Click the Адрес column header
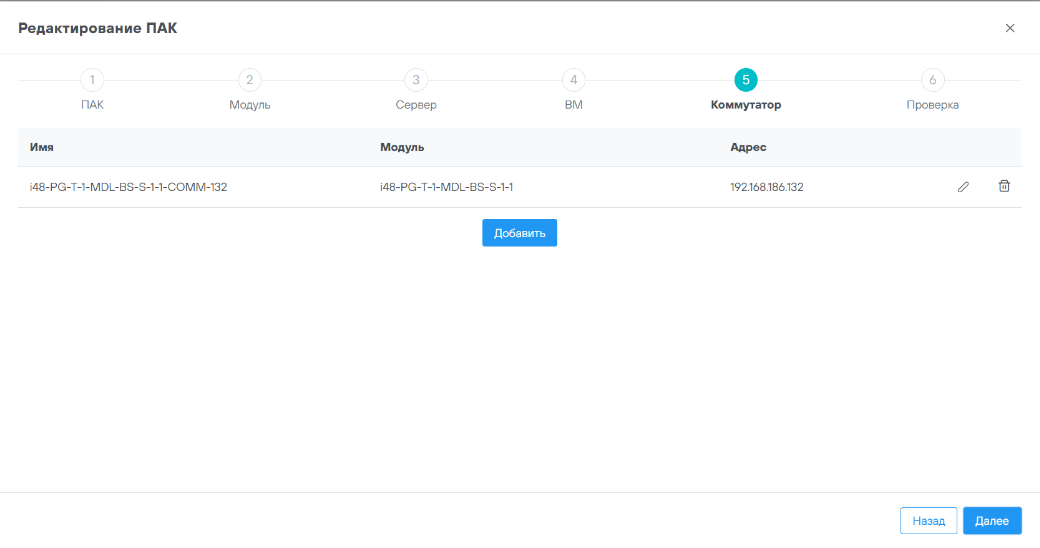The height and width of the screenshot is (548, 1040). [x=748, y=147]
